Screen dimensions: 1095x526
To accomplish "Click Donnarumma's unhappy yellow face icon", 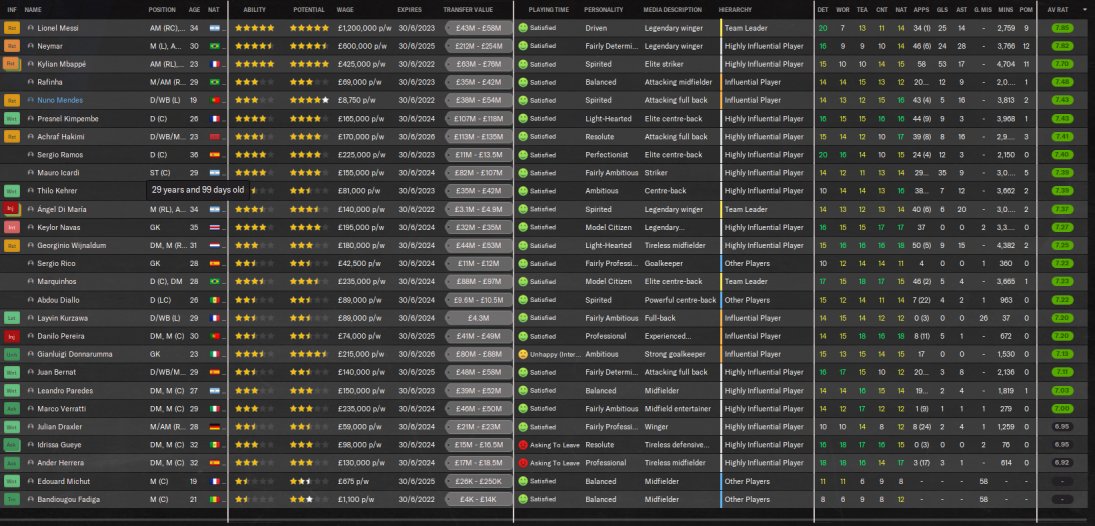I will pos(522,354).
